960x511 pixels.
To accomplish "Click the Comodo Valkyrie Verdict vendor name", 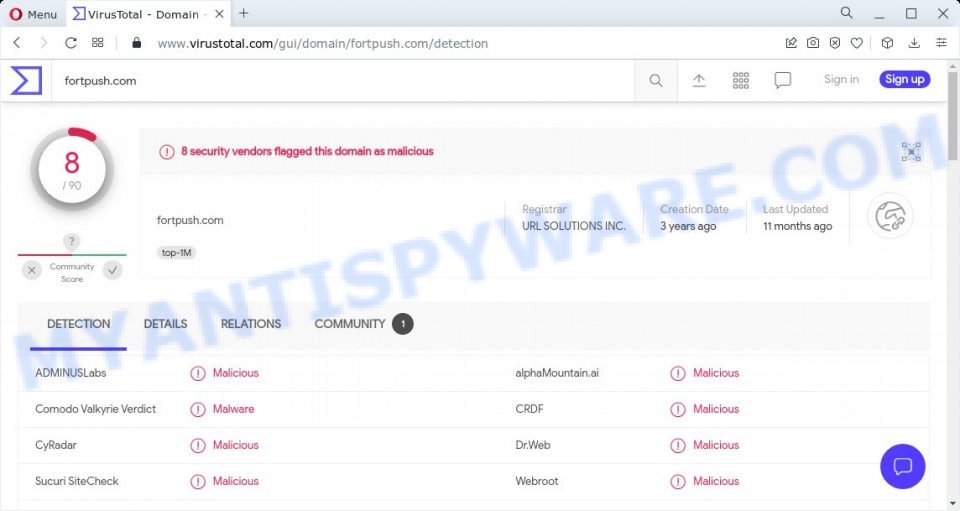I will click(96, 409).
